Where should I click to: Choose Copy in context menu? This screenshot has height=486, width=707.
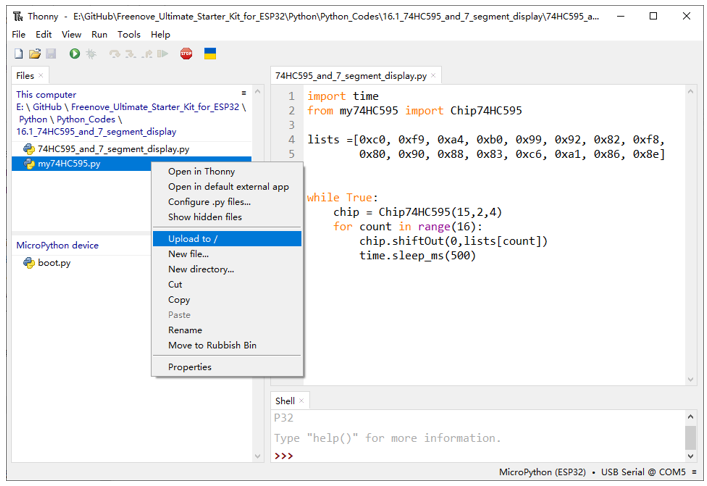point(227,300)
